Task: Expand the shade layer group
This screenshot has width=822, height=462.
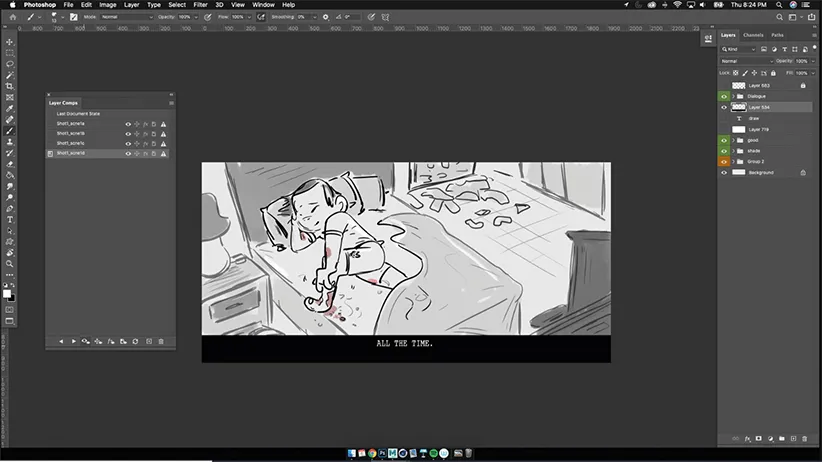Action: click(734, 151)
